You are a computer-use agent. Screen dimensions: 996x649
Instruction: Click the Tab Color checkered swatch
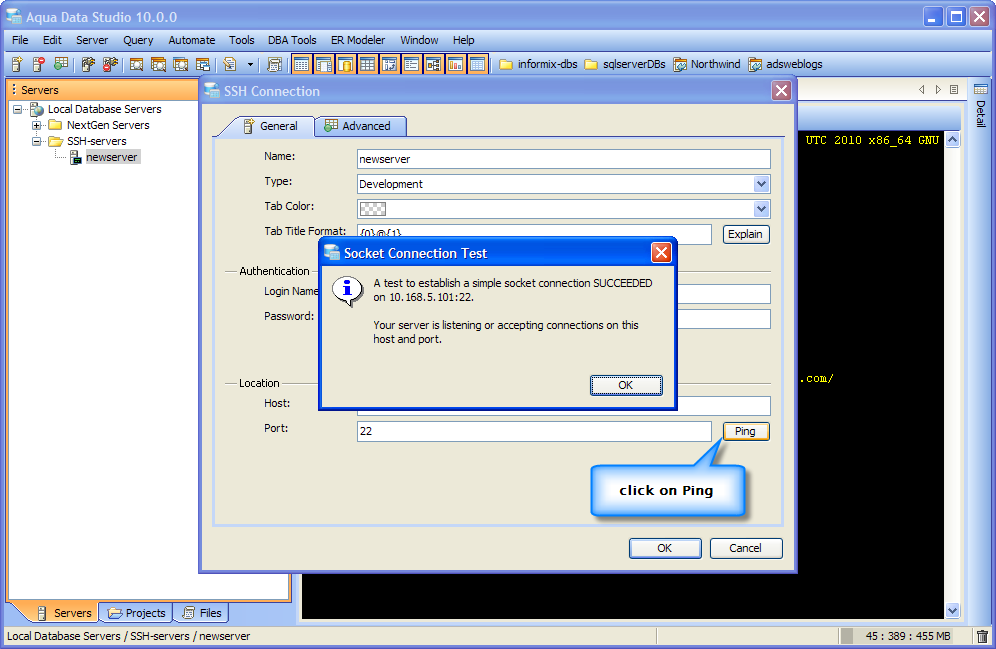click(x=373, y=209)
